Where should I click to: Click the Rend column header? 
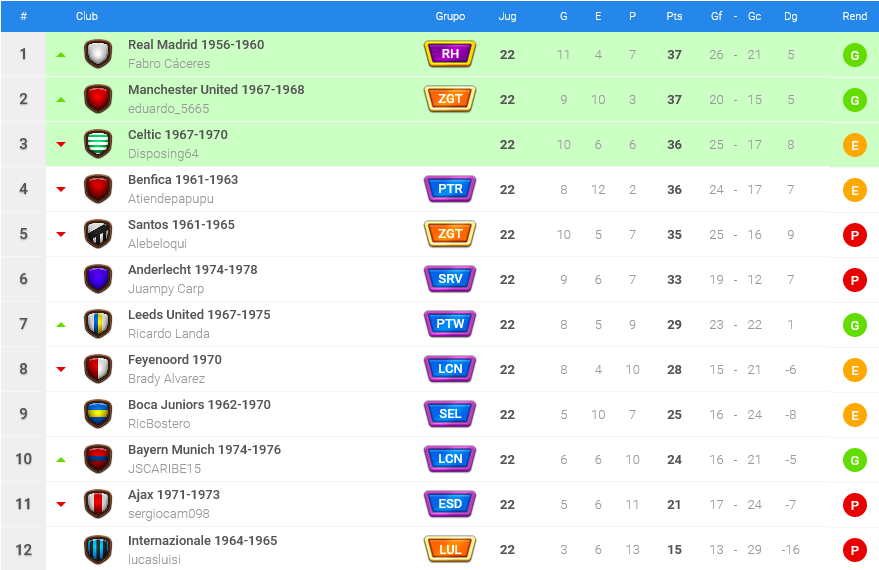coord(854,16)
